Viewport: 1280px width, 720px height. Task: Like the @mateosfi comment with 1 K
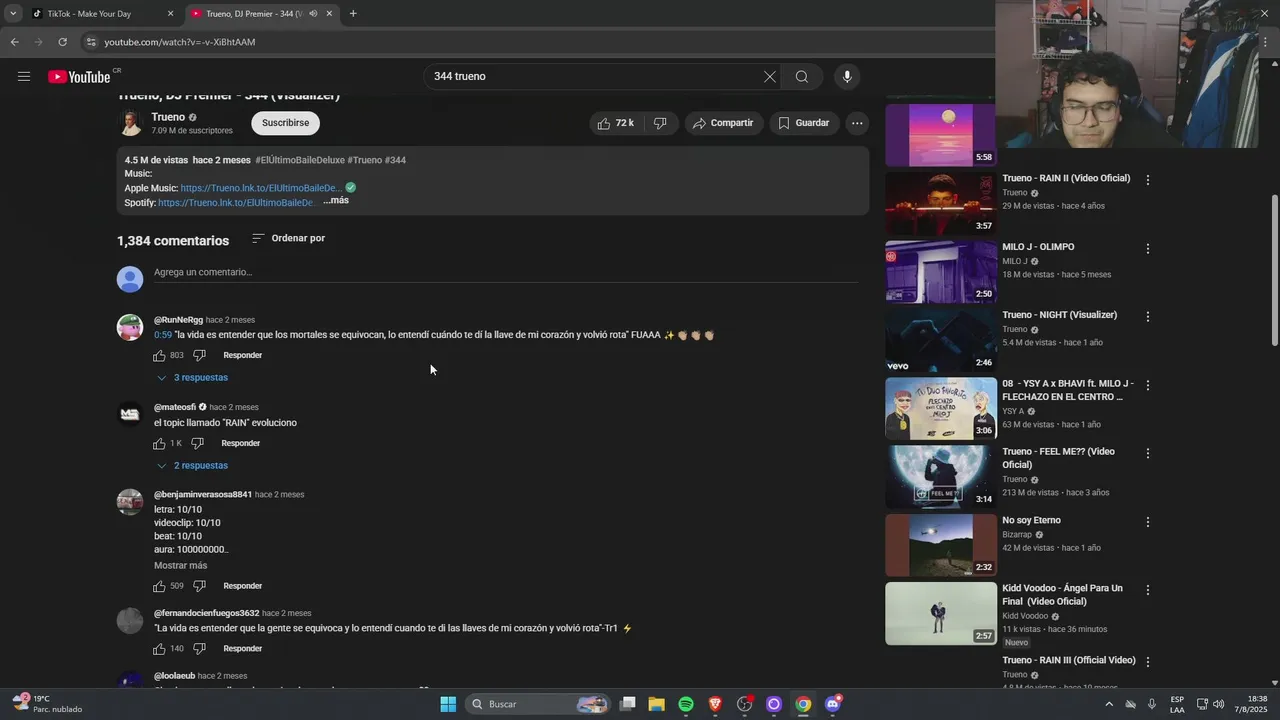click(159, 443)
